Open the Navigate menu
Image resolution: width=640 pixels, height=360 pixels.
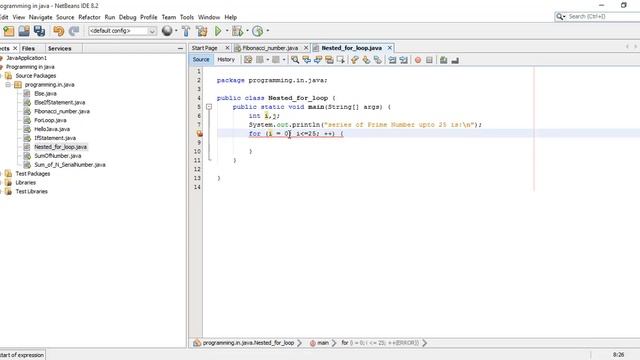coord(40,17)
